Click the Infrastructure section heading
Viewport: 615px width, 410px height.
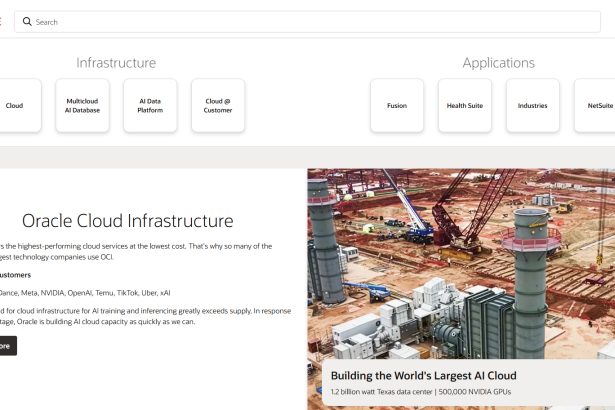tap(116, 63)
